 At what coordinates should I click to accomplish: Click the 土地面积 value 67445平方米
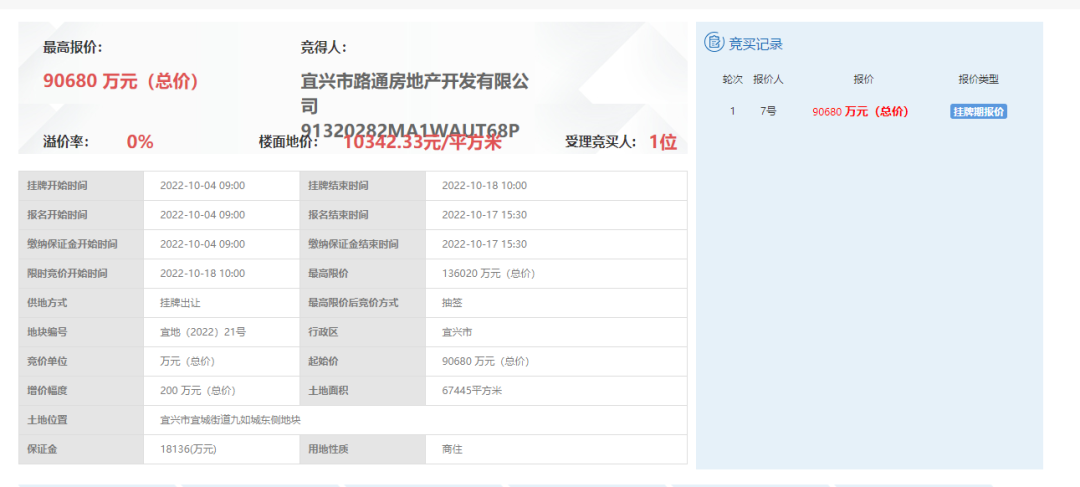472,391
